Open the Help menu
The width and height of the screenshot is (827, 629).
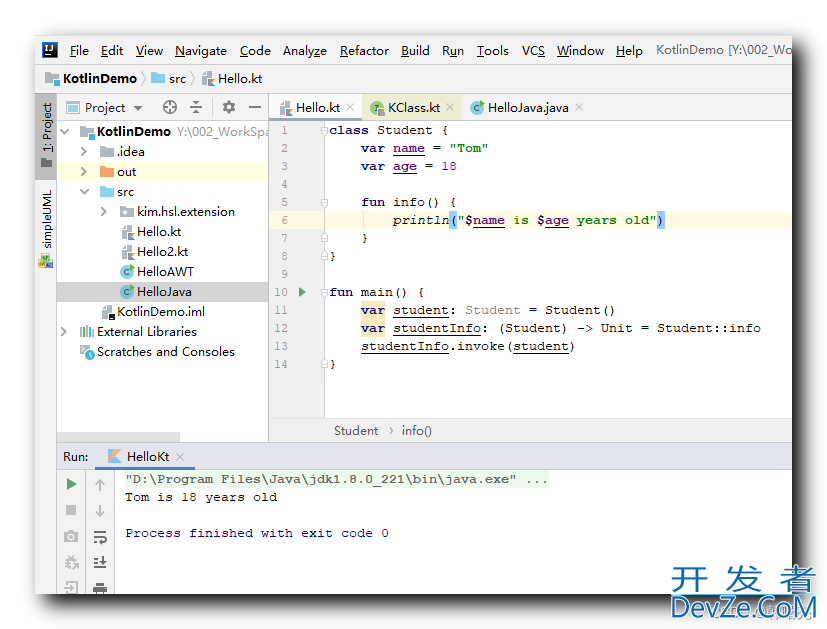coord(629,51)
